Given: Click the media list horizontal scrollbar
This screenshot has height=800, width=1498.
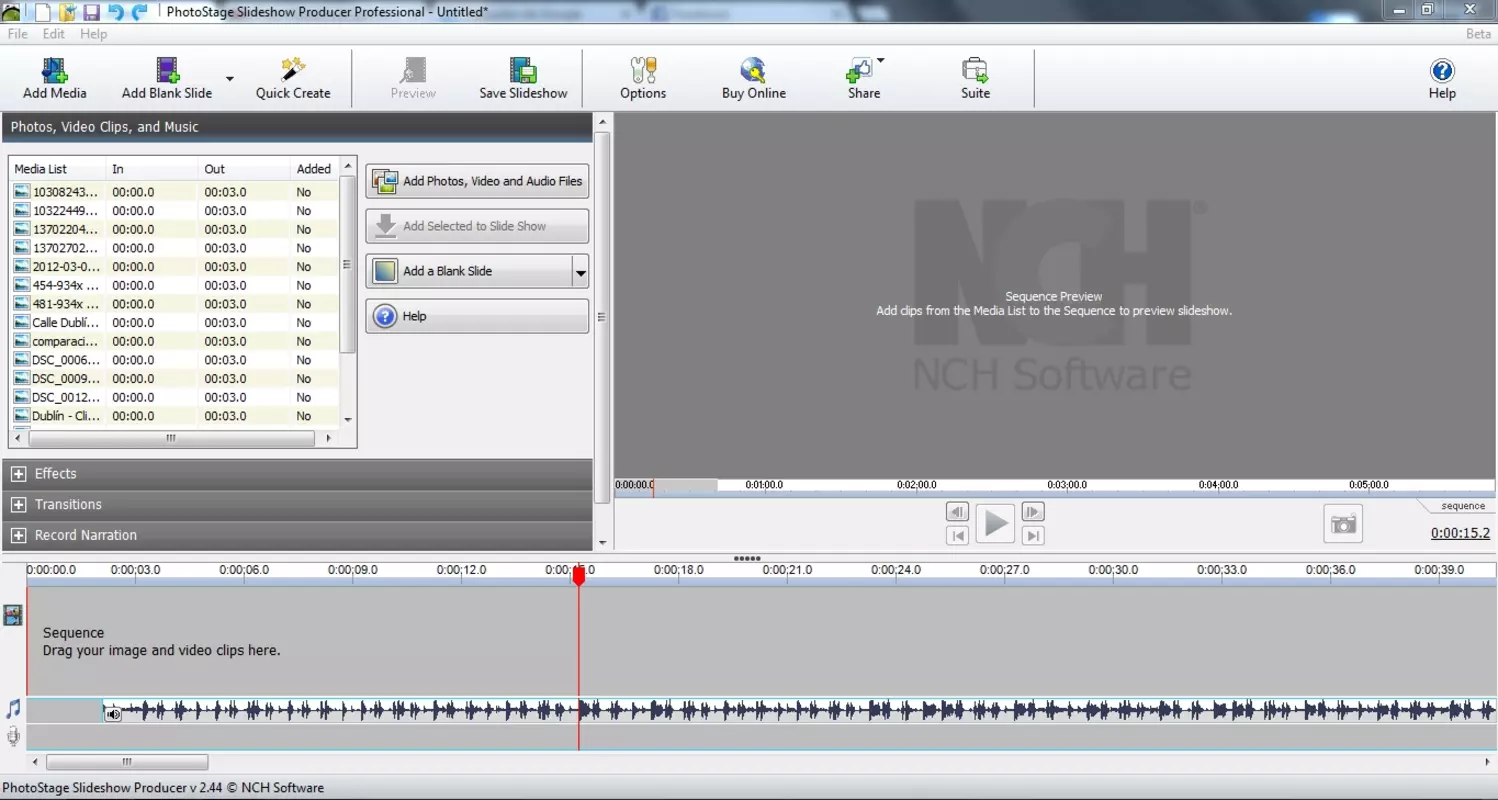Looking at the screenshot, I should pos(171,438).
